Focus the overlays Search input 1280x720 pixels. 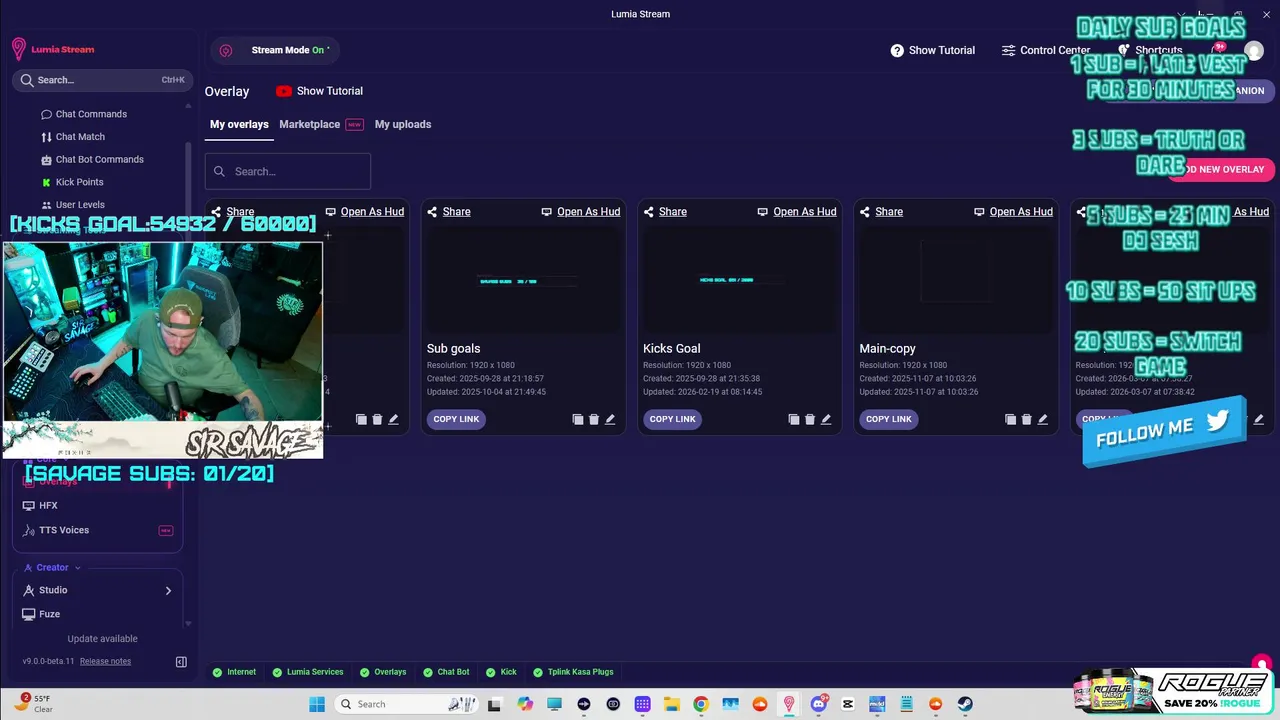(288, 171)
